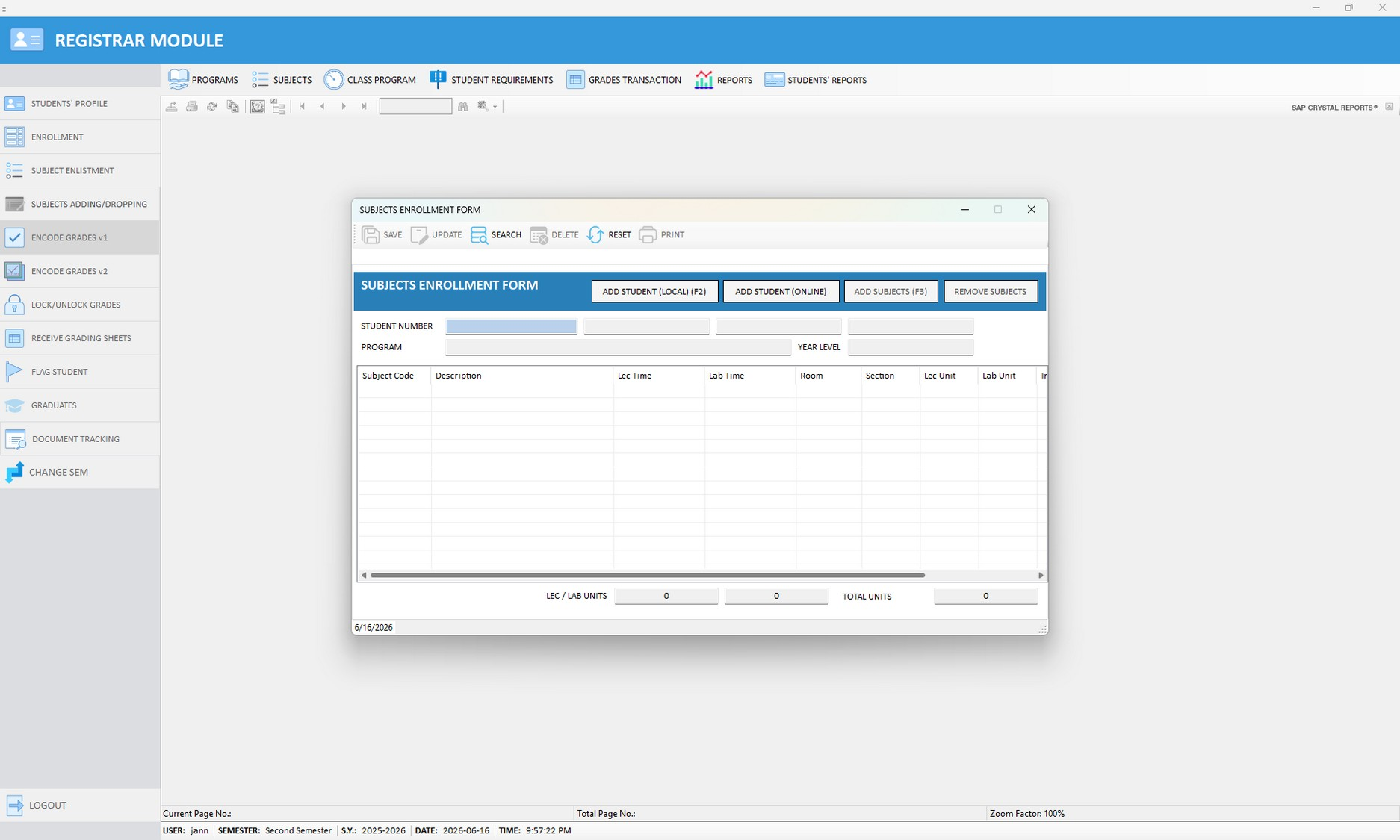Open Enrollment in sidebar
The width and height of the screenshot is (1400, 840).
pyautogui.click(x=80, y=137)
